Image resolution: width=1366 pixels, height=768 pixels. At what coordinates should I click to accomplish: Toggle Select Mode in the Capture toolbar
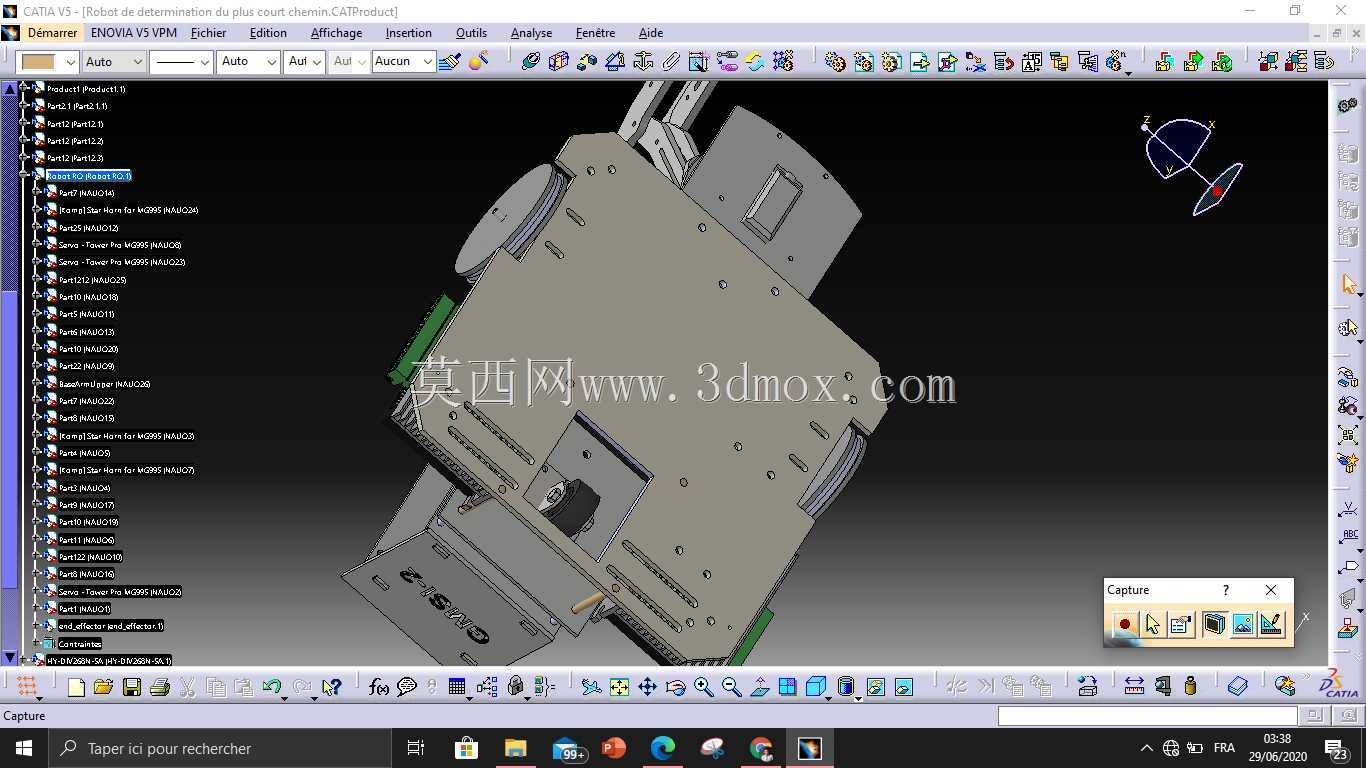[x=1153, y=625]
